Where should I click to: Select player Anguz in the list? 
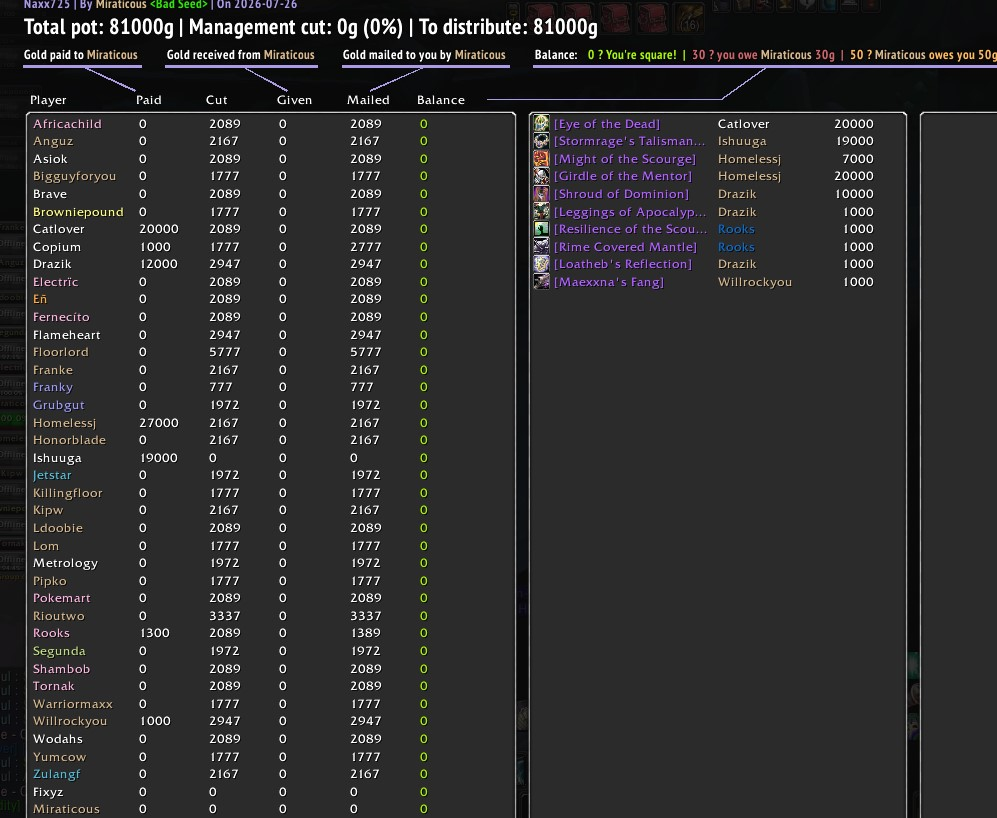coord(53,141)
